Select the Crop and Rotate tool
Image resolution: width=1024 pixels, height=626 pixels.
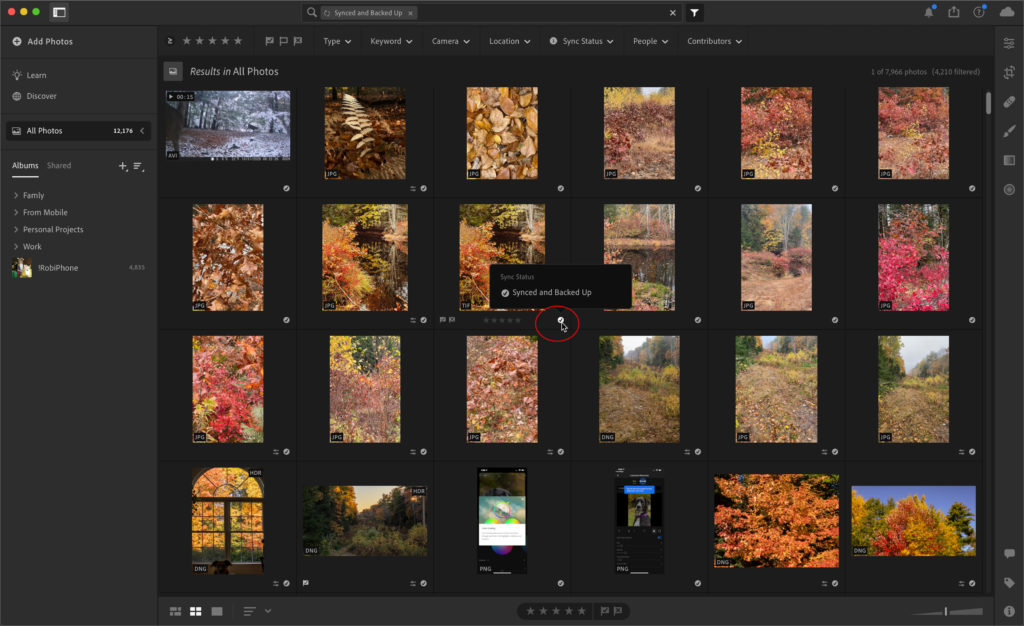click(1009, 72)
